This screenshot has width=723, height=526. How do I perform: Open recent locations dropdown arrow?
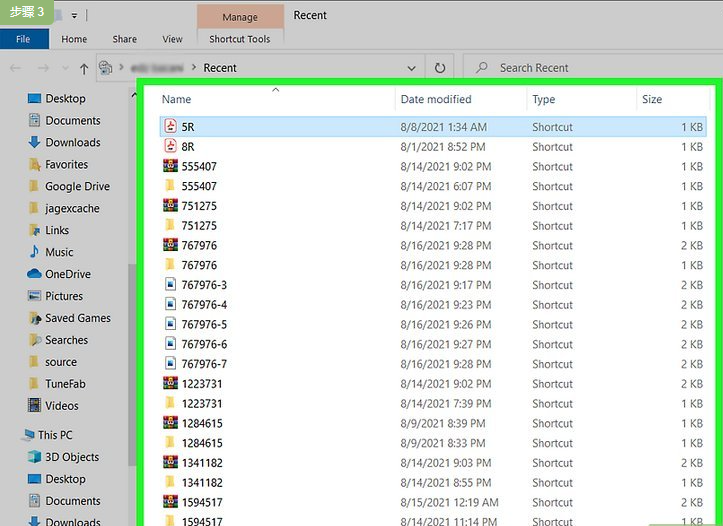pyautogui.click(x=65, y=69)
